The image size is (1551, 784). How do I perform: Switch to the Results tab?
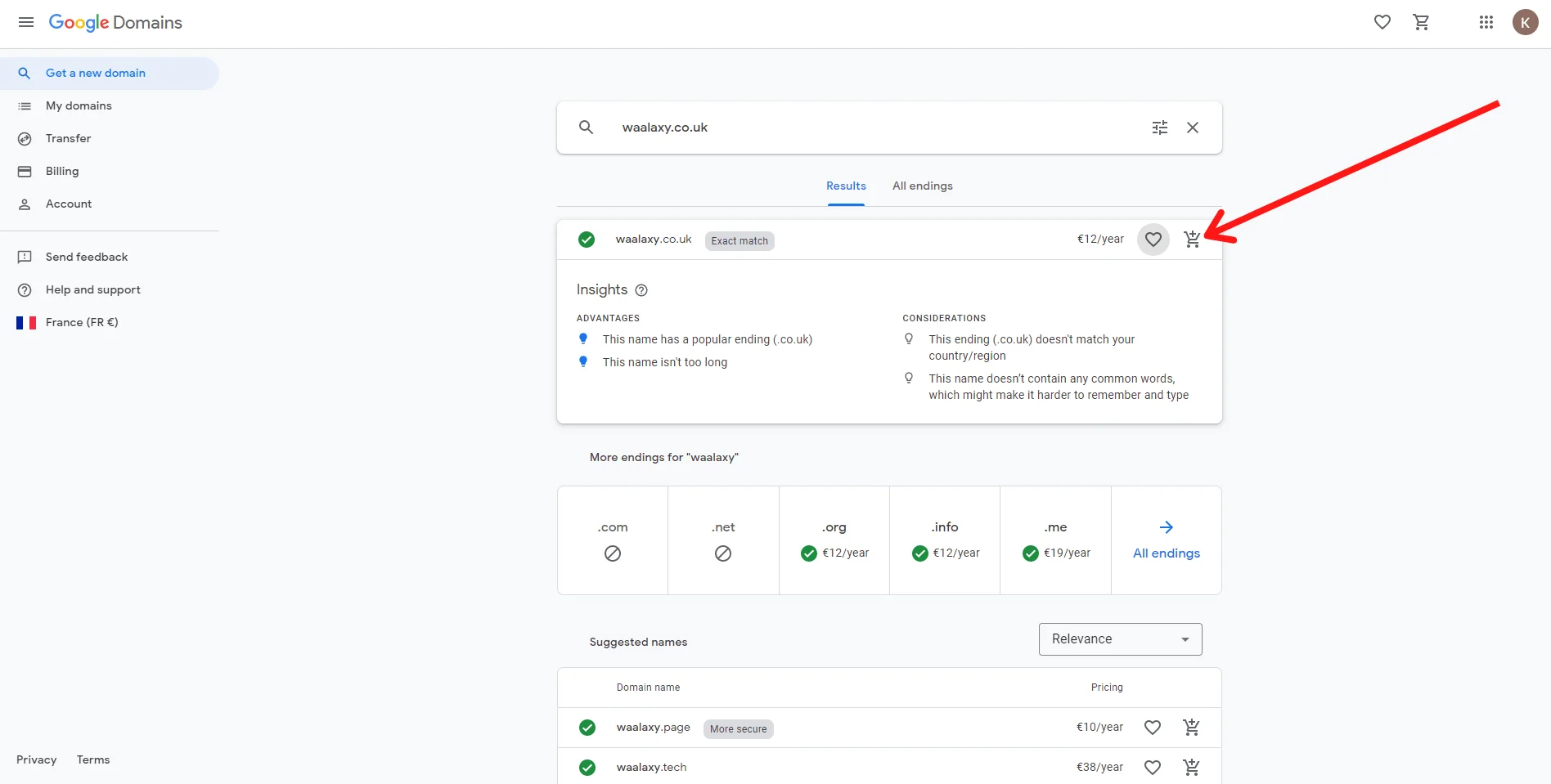coord(846,186)
